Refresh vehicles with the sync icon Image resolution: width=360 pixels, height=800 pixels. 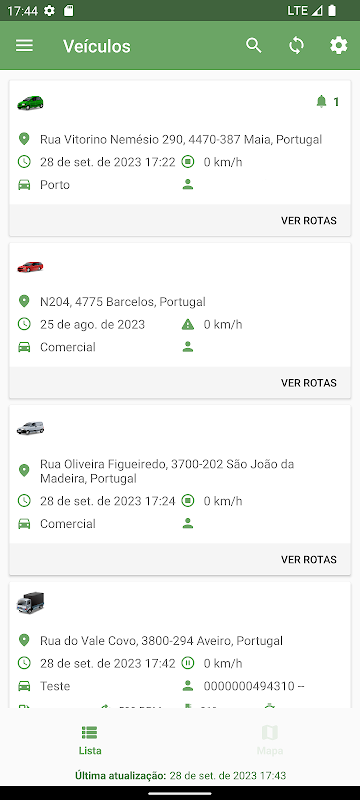(296, 46)
